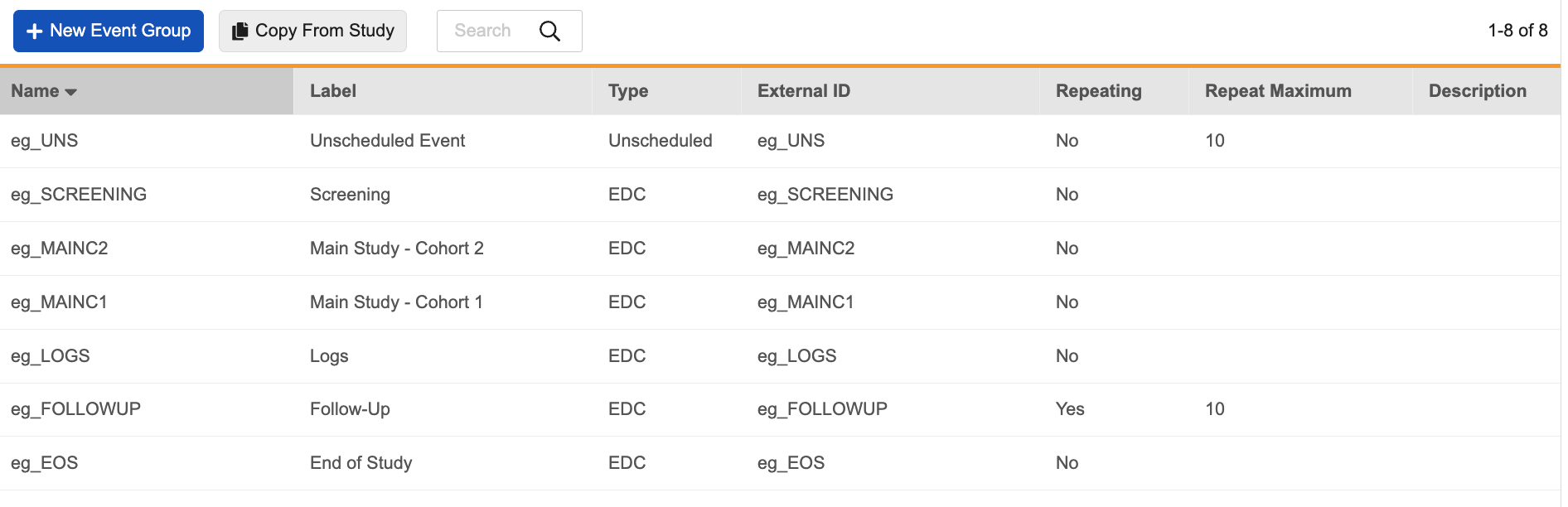The image size is (1568, 507).
Task: Open the eg_LOGS event group
Action: 51,356
